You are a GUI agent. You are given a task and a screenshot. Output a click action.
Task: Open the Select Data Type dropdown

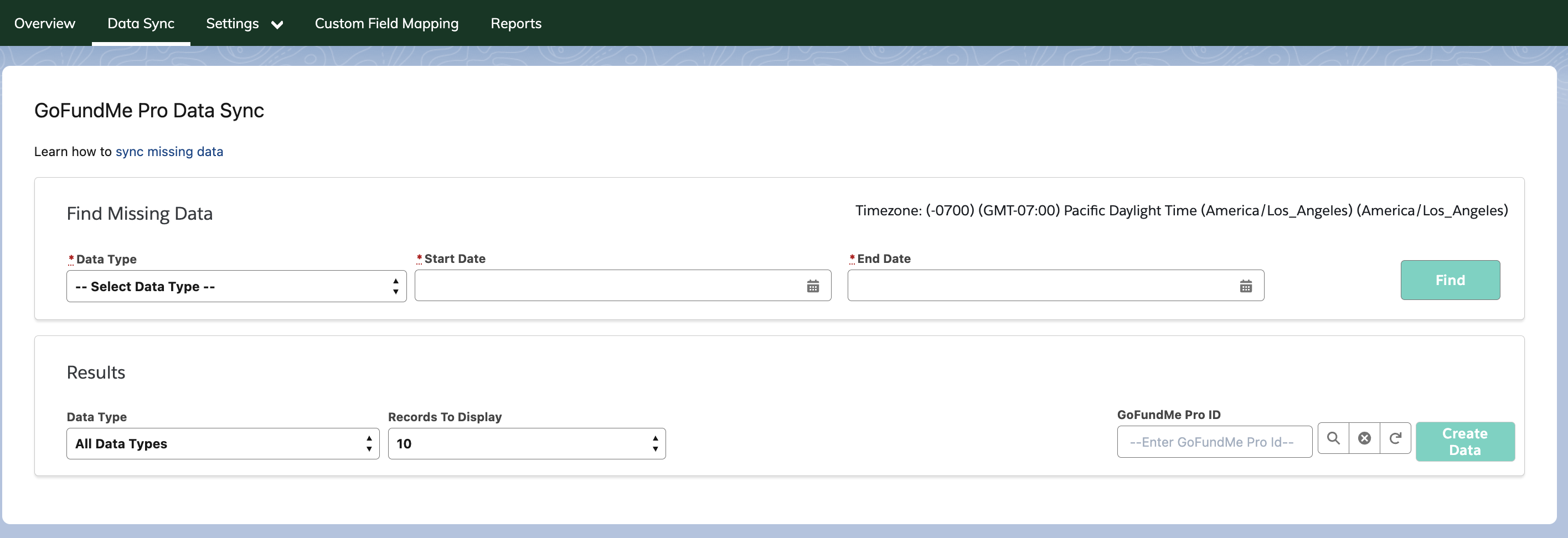[236, 286]
